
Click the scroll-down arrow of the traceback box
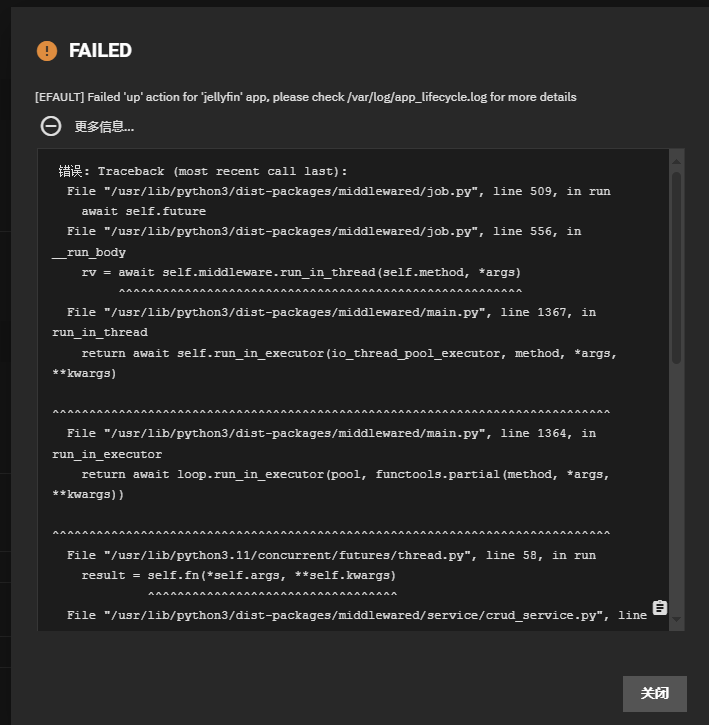[x=676, y=619]
